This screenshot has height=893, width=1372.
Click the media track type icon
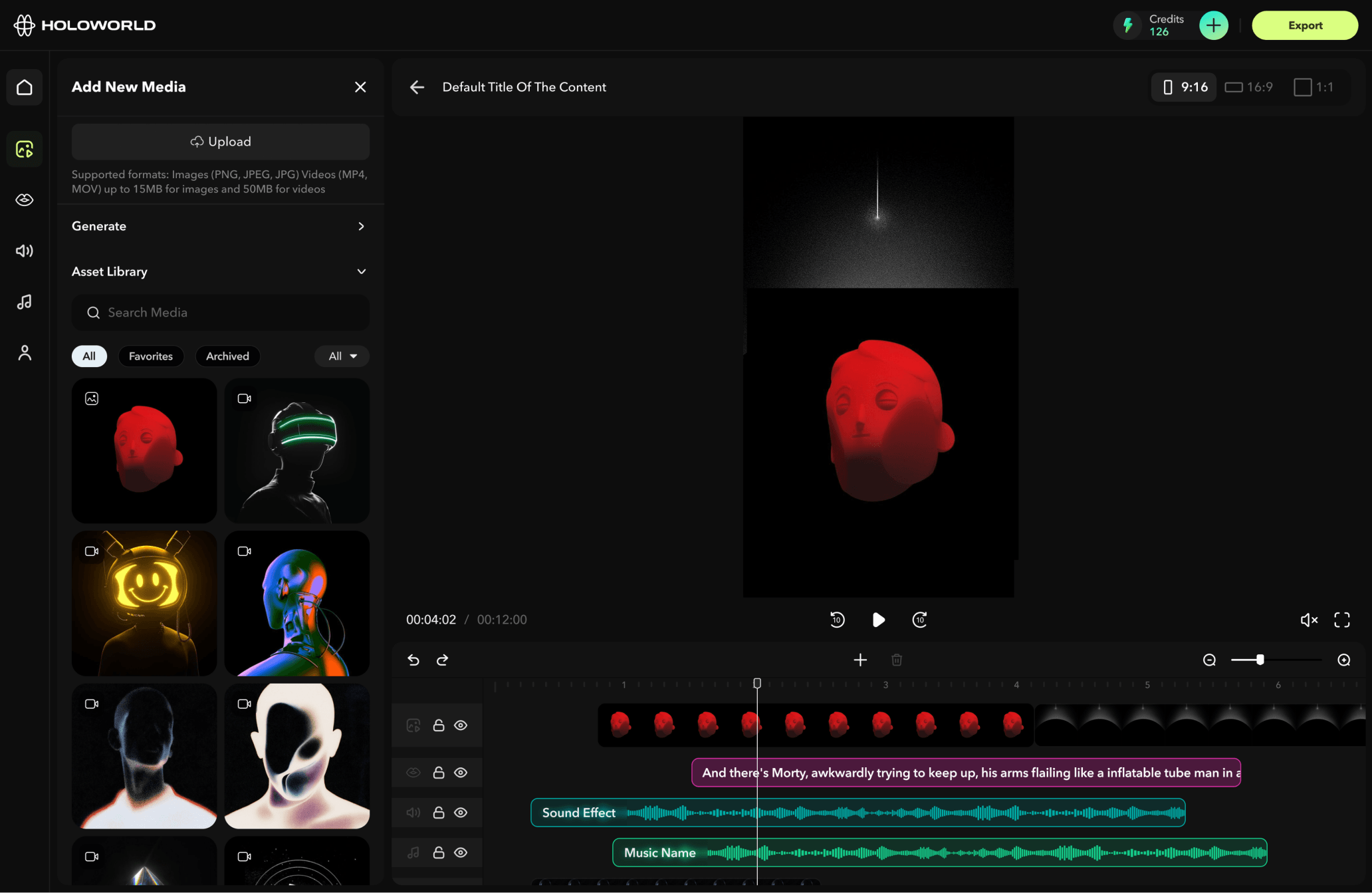[x=413, y=725]
